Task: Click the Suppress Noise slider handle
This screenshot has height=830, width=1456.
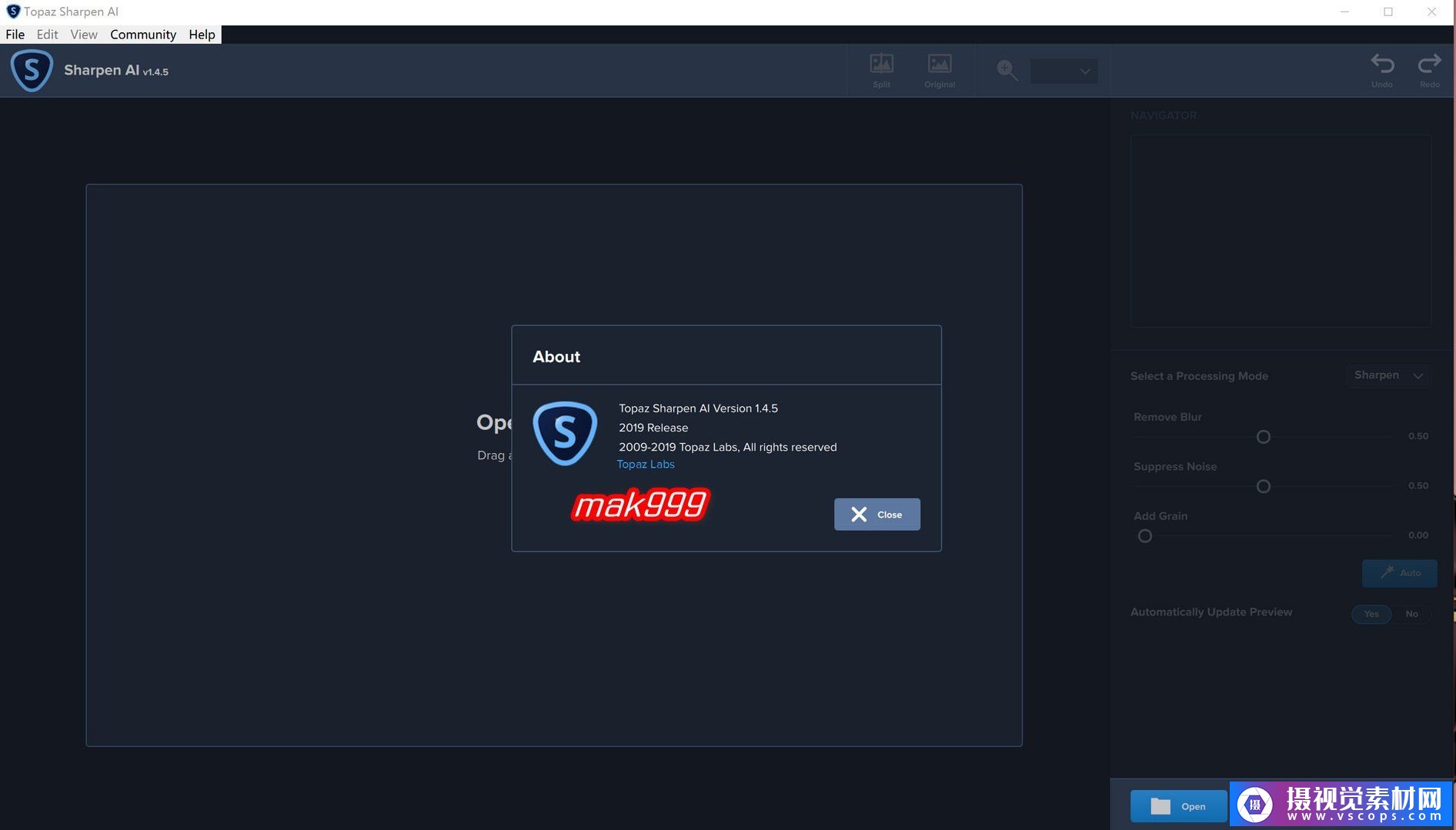Action: tap(1263, 486)
